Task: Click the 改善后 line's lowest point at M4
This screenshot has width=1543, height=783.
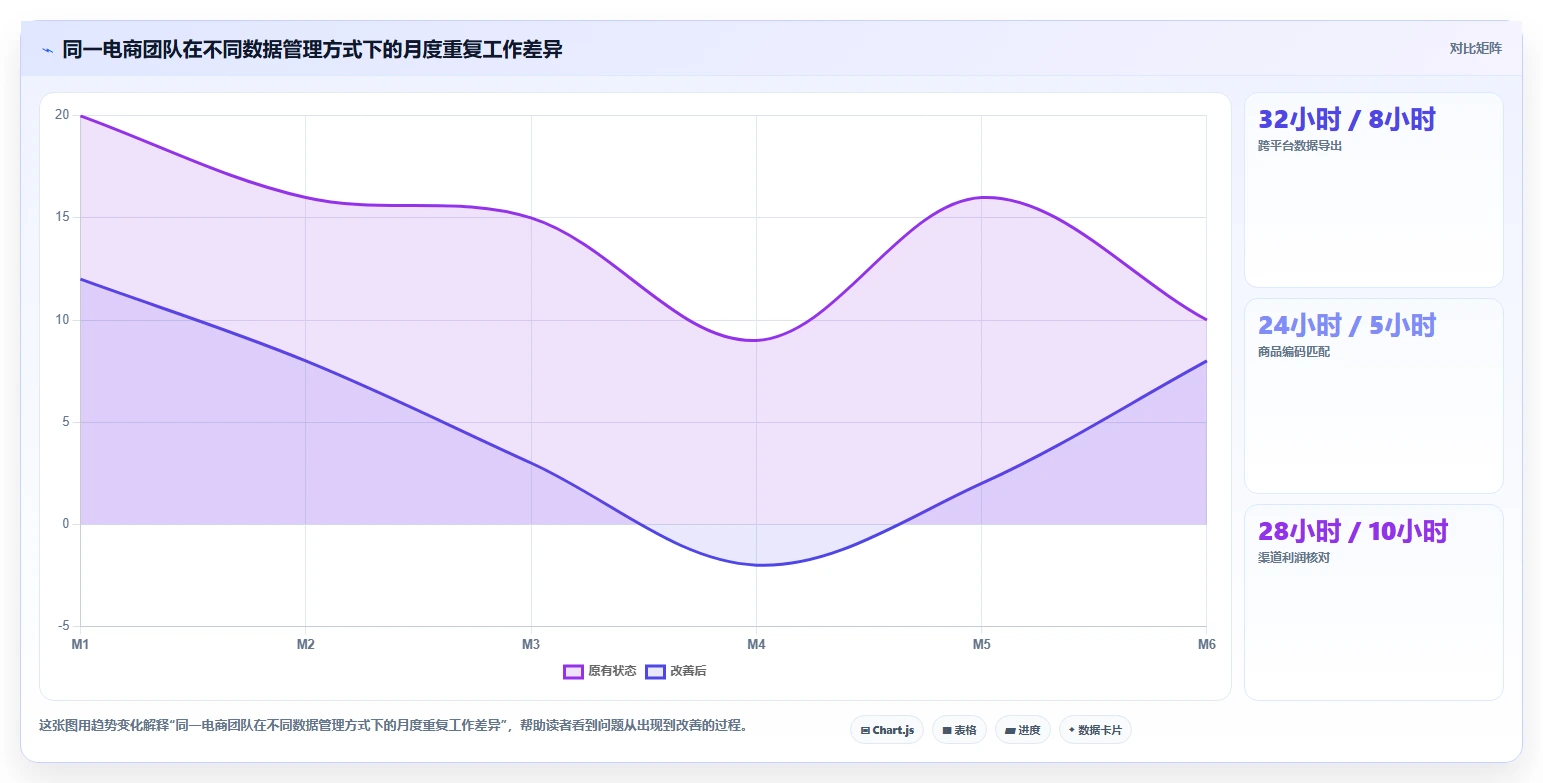Action: (757, 565)
